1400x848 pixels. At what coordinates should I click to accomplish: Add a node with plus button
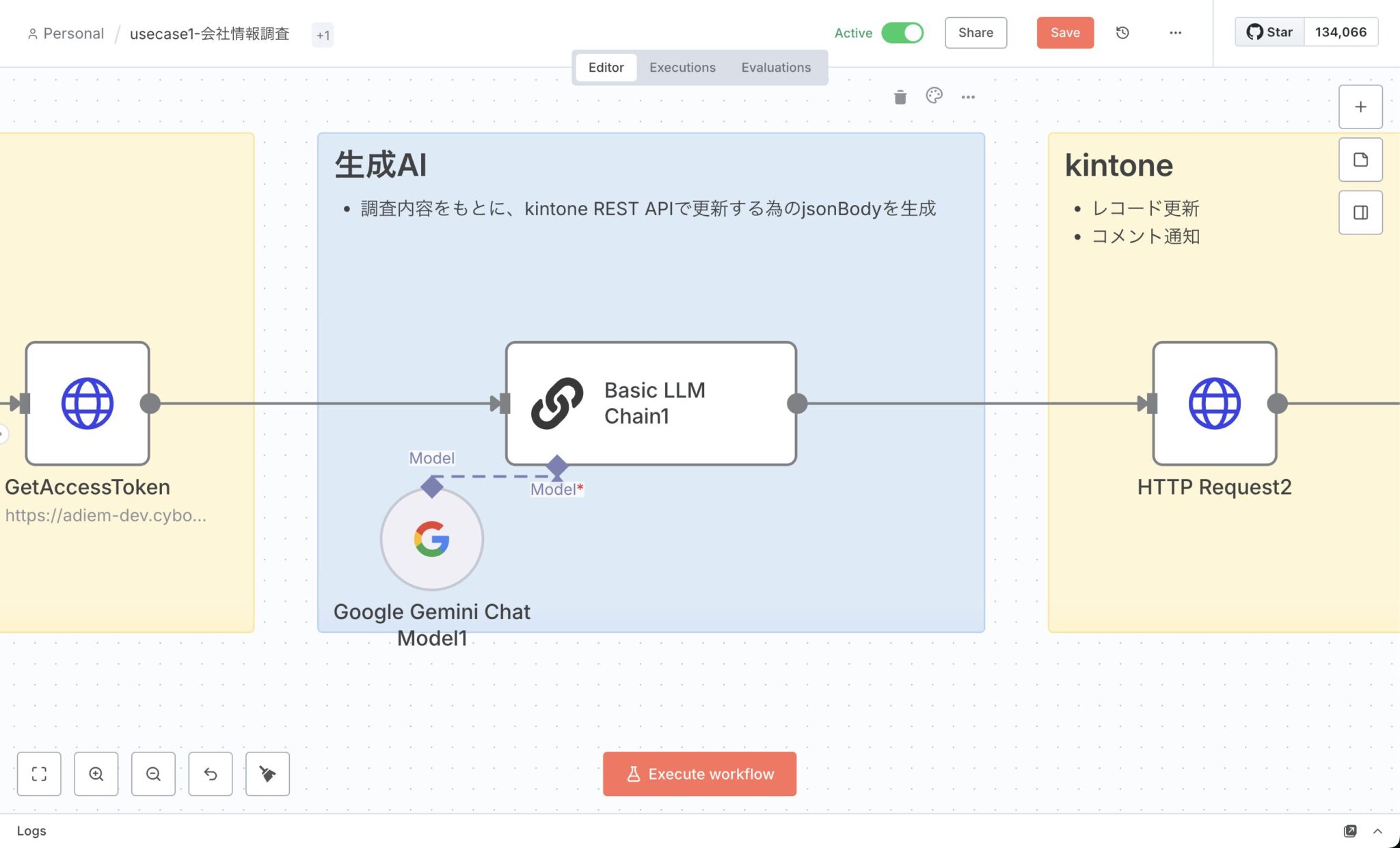coord(1360,107)
